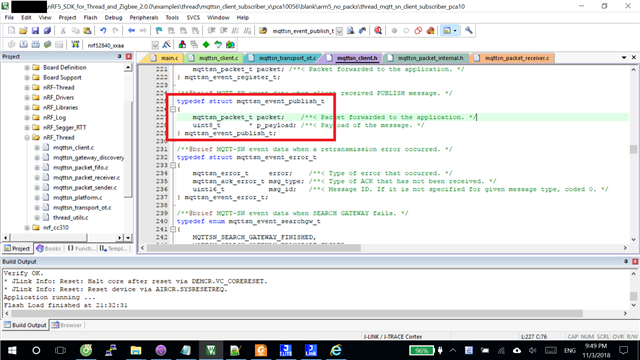The image size is (640, 360).
Task: Switch to mqttsn_packet_internal.h tab
Action: (x=427, y=58)
